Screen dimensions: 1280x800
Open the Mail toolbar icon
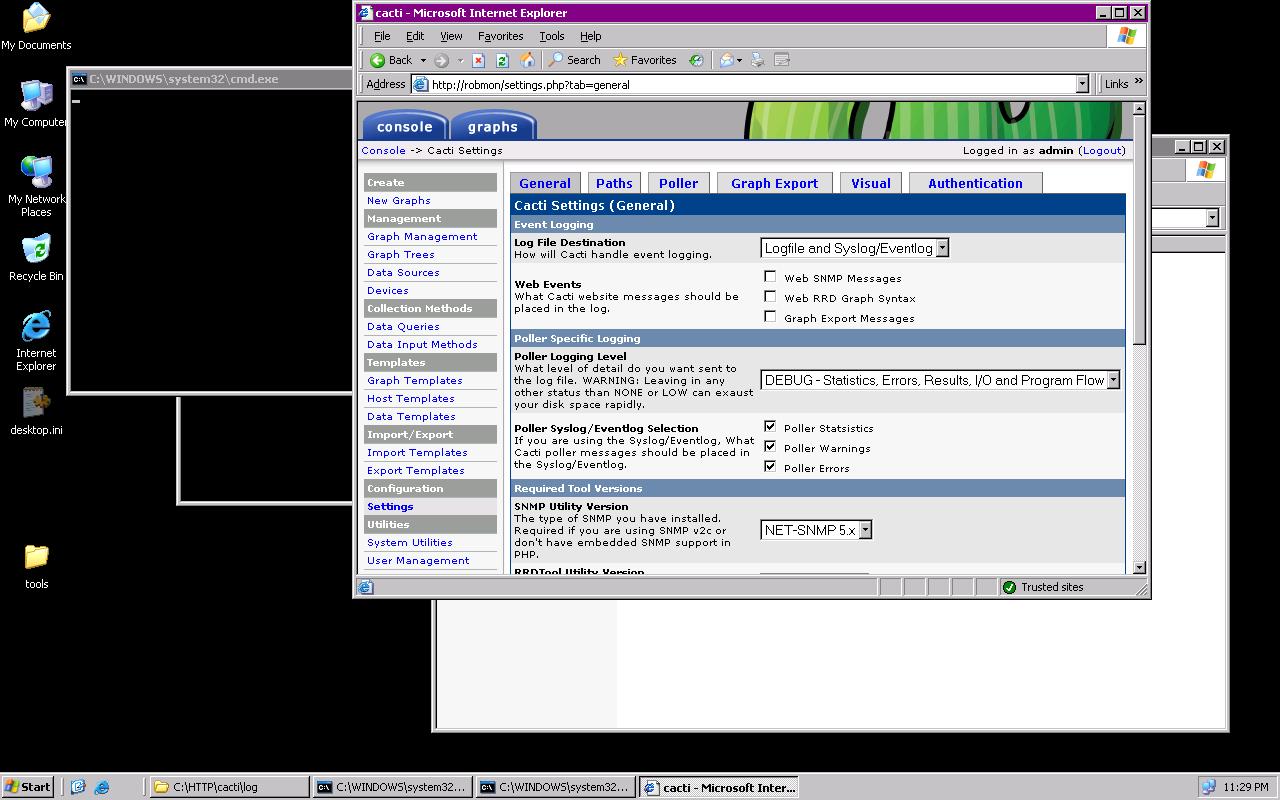tap(727, 60)
